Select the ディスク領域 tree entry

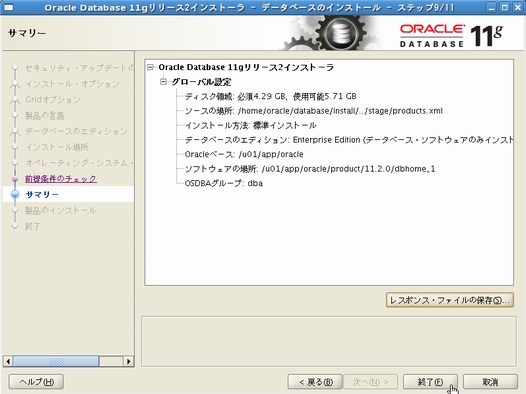(270, 97)
